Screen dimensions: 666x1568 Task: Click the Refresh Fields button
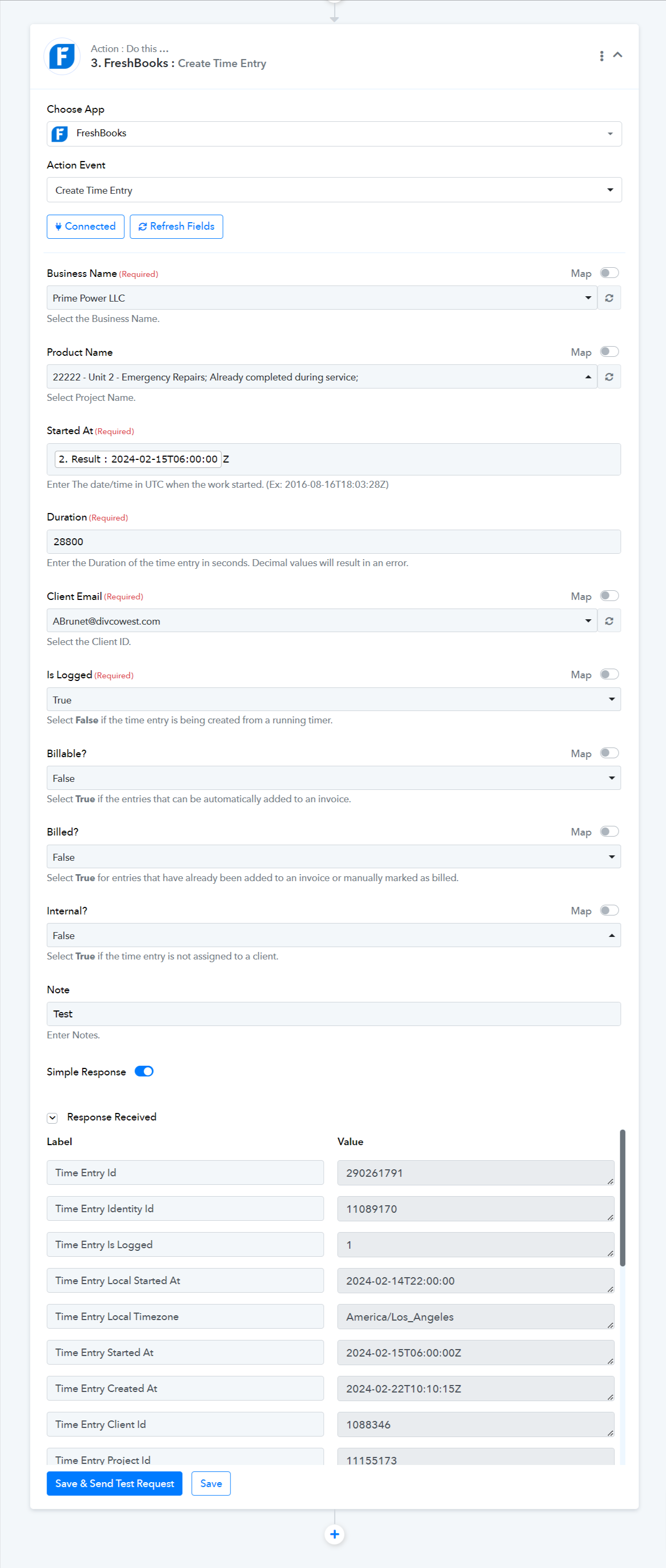coord(176,226)
